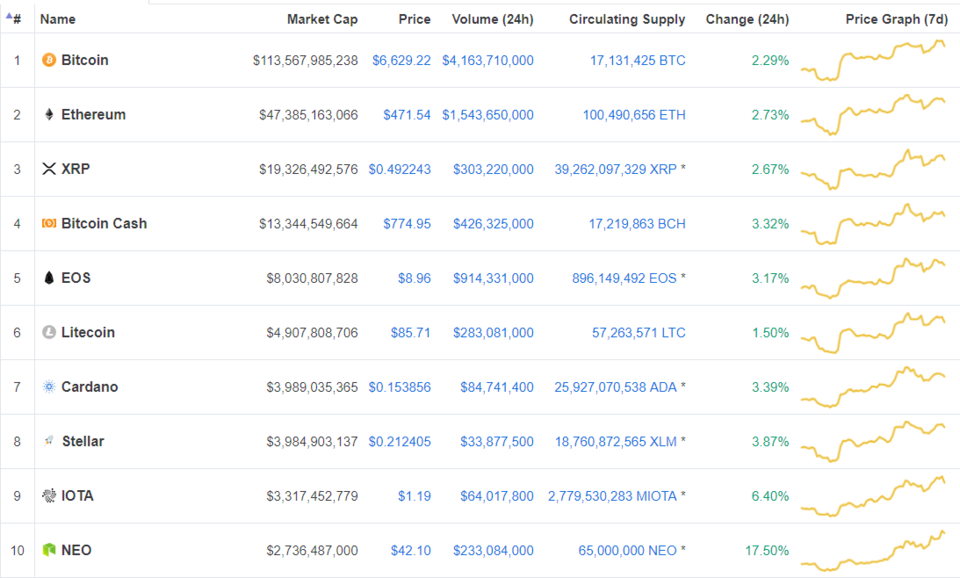Click Stellar price $0.212405
This screenshot has height=578, width=960.
pos(400,442)
